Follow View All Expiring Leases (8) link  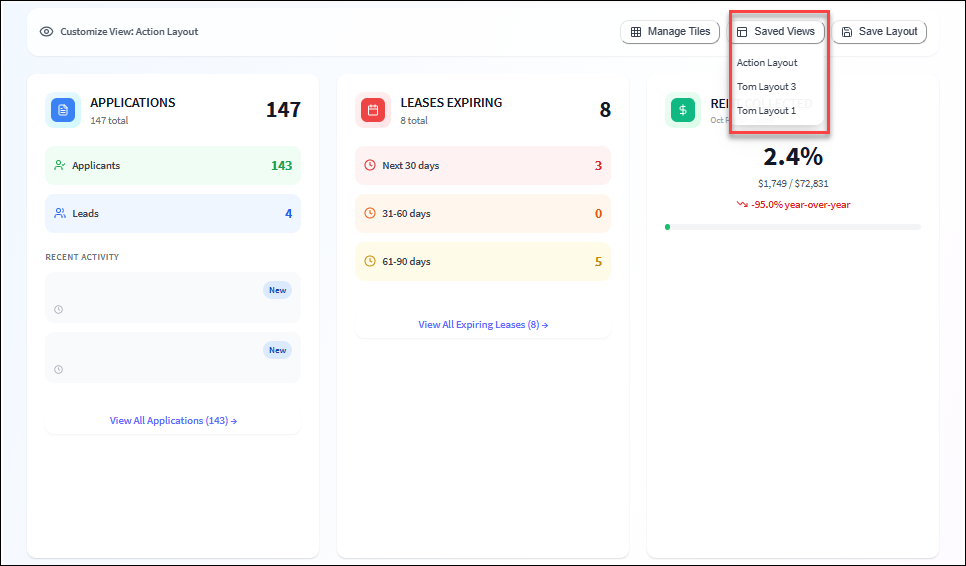click(x=483, y=325)
